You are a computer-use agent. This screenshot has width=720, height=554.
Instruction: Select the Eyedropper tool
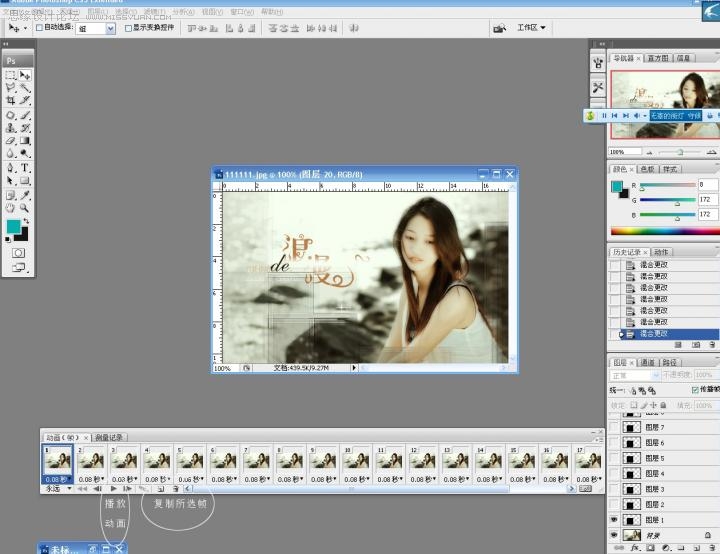coord(25,195)
